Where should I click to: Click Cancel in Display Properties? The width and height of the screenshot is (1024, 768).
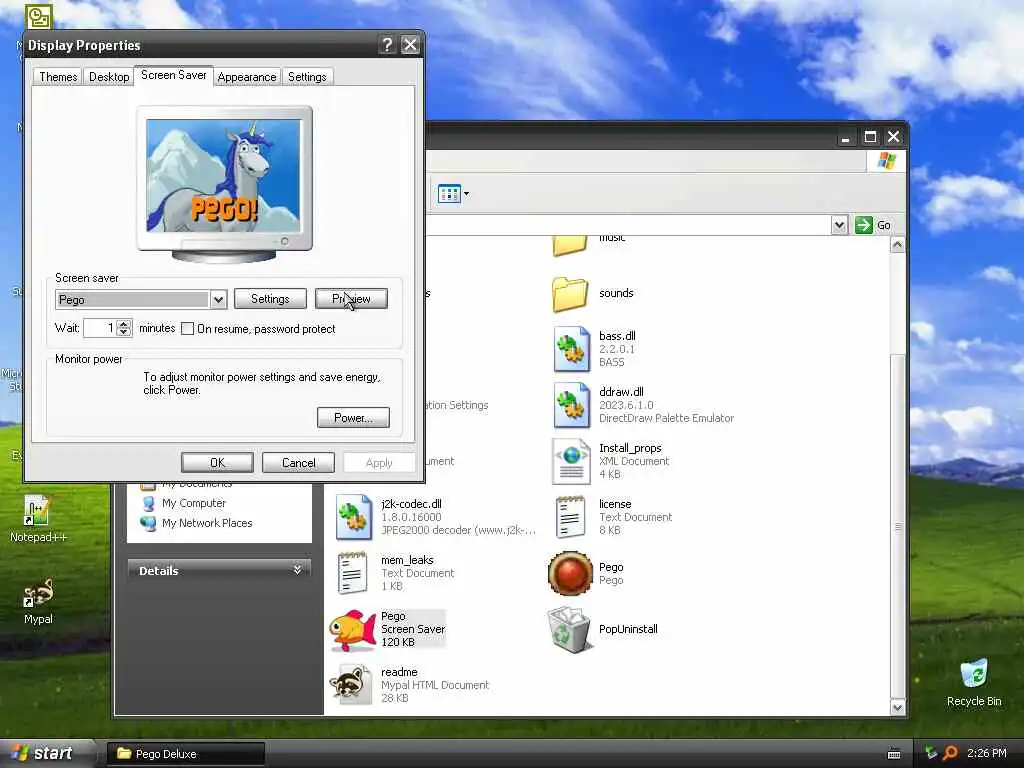pyautogui.click(x=298, y=463)
